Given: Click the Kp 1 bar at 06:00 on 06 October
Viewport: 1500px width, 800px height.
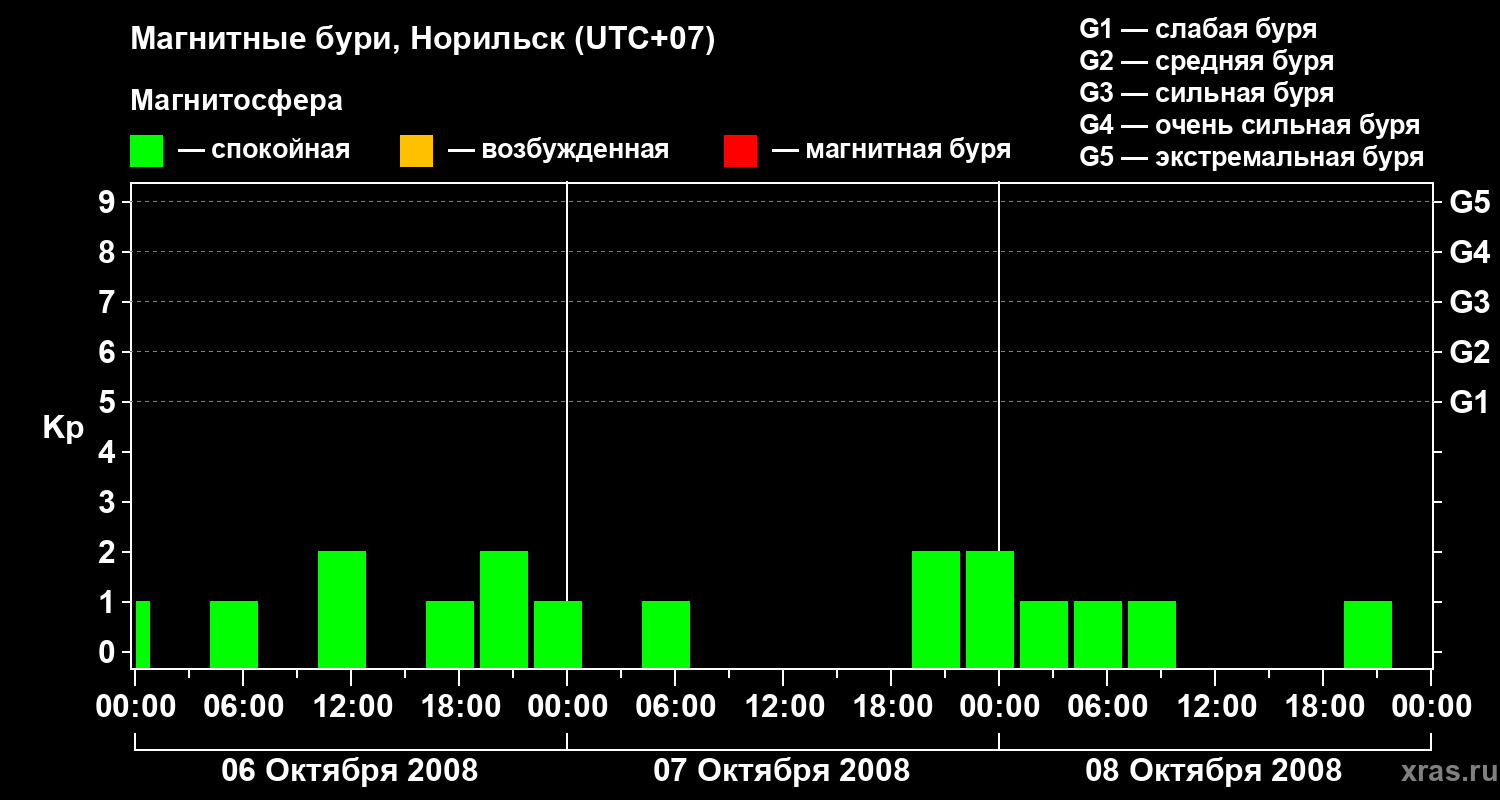Looking at the screenshot, I should 234,634.
